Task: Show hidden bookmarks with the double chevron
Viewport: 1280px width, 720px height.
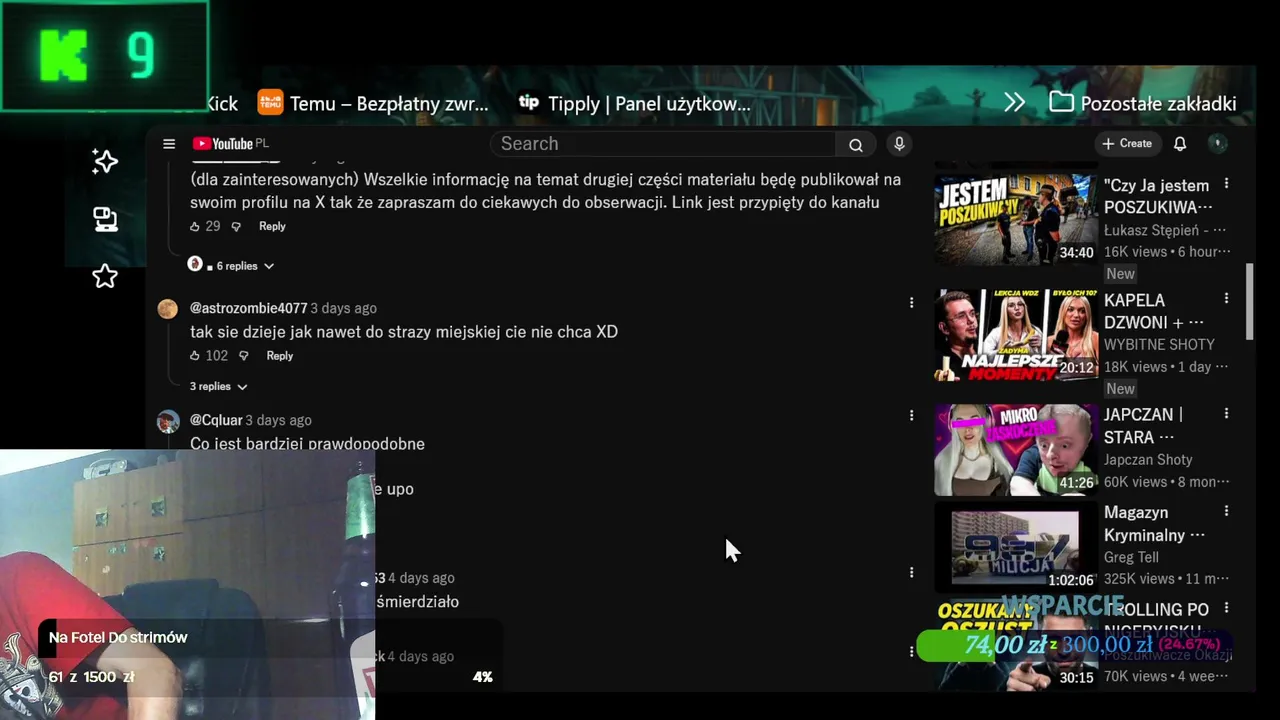Action: coord(1015,103)
